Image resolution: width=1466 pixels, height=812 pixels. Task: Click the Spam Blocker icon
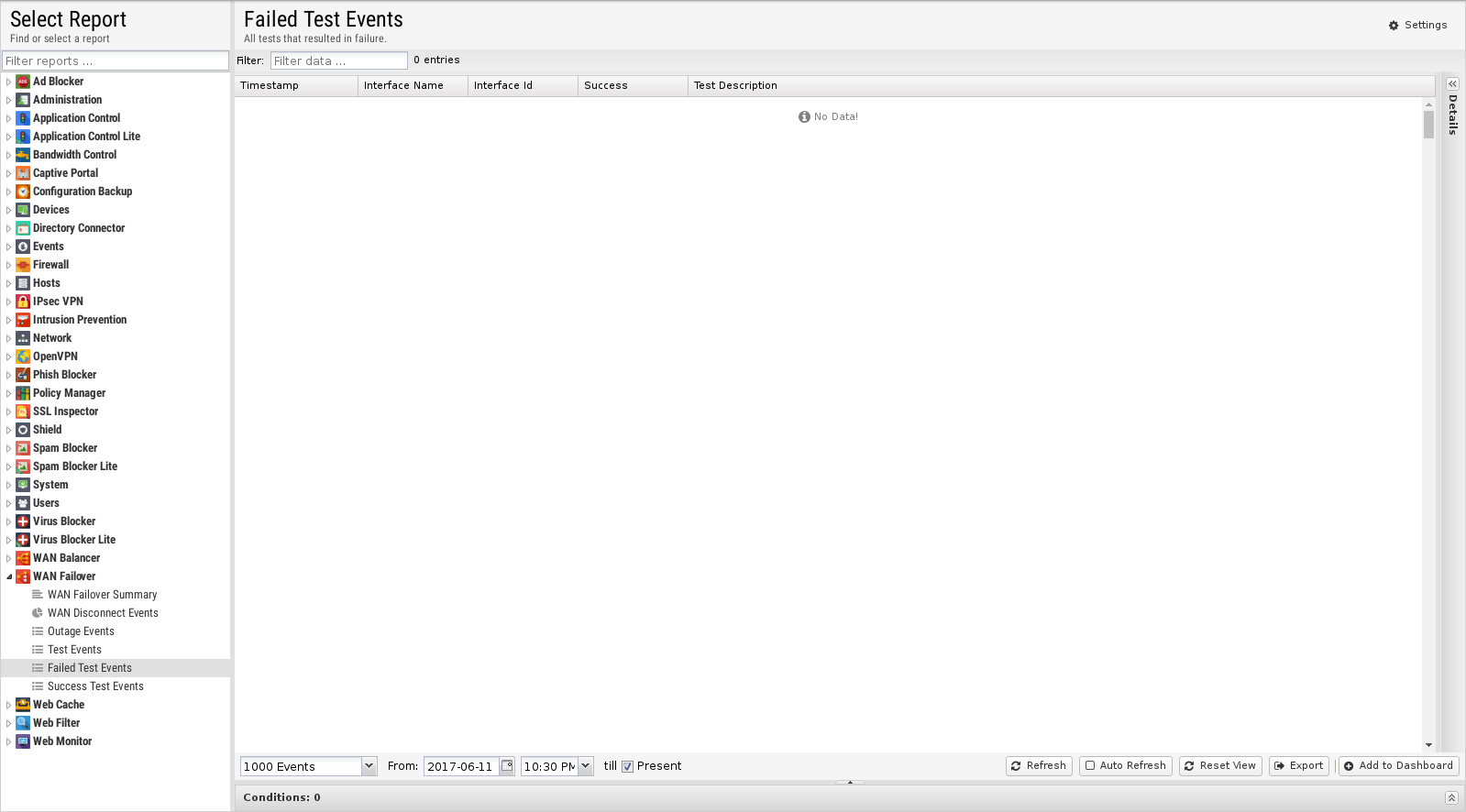(23, 448)
